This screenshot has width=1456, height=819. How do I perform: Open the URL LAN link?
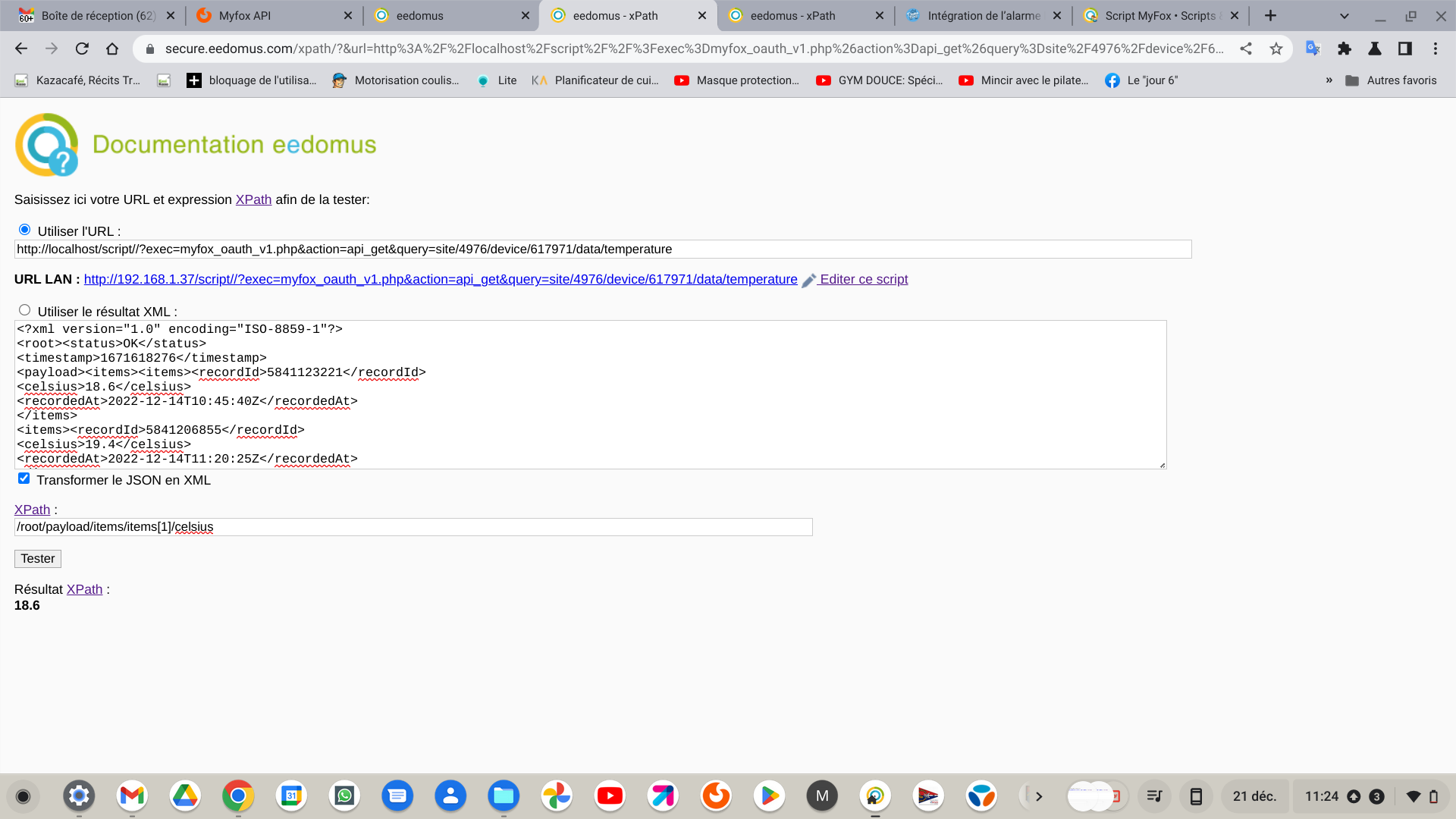(x=441, y=279)
